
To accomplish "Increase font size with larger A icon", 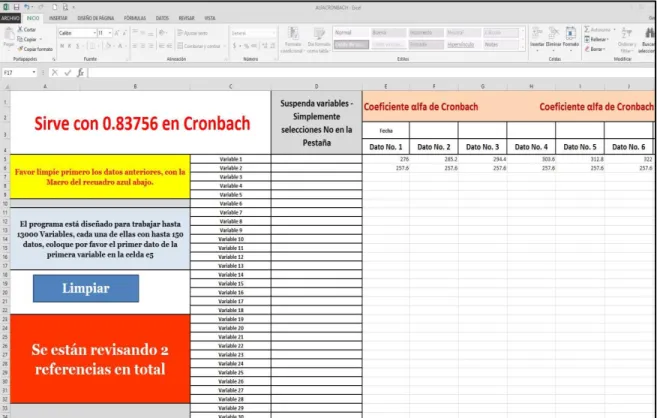I will point(117,33).
